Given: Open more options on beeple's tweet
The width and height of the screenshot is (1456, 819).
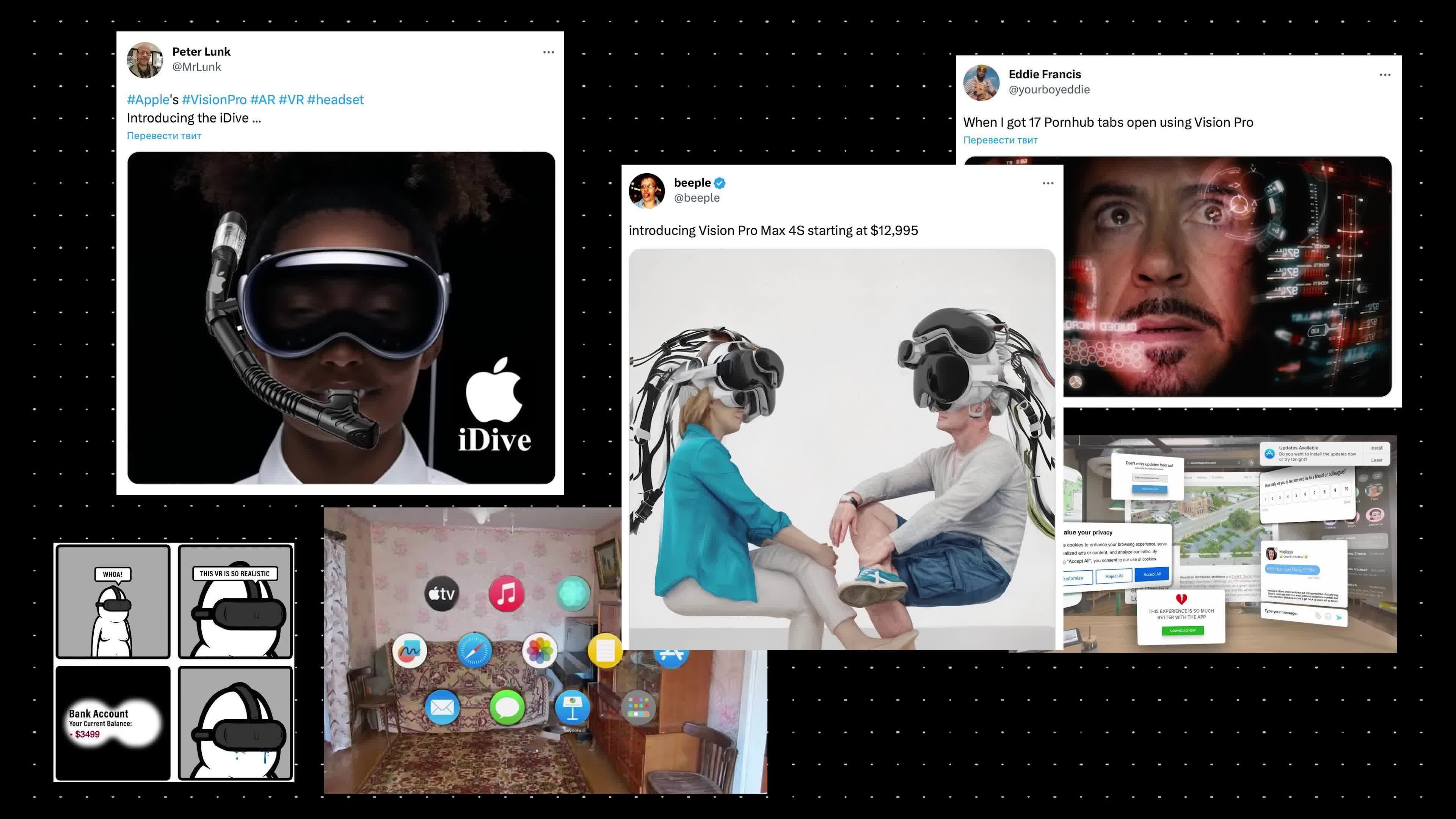Looking at the screenshot, I should click(1048, 183).
